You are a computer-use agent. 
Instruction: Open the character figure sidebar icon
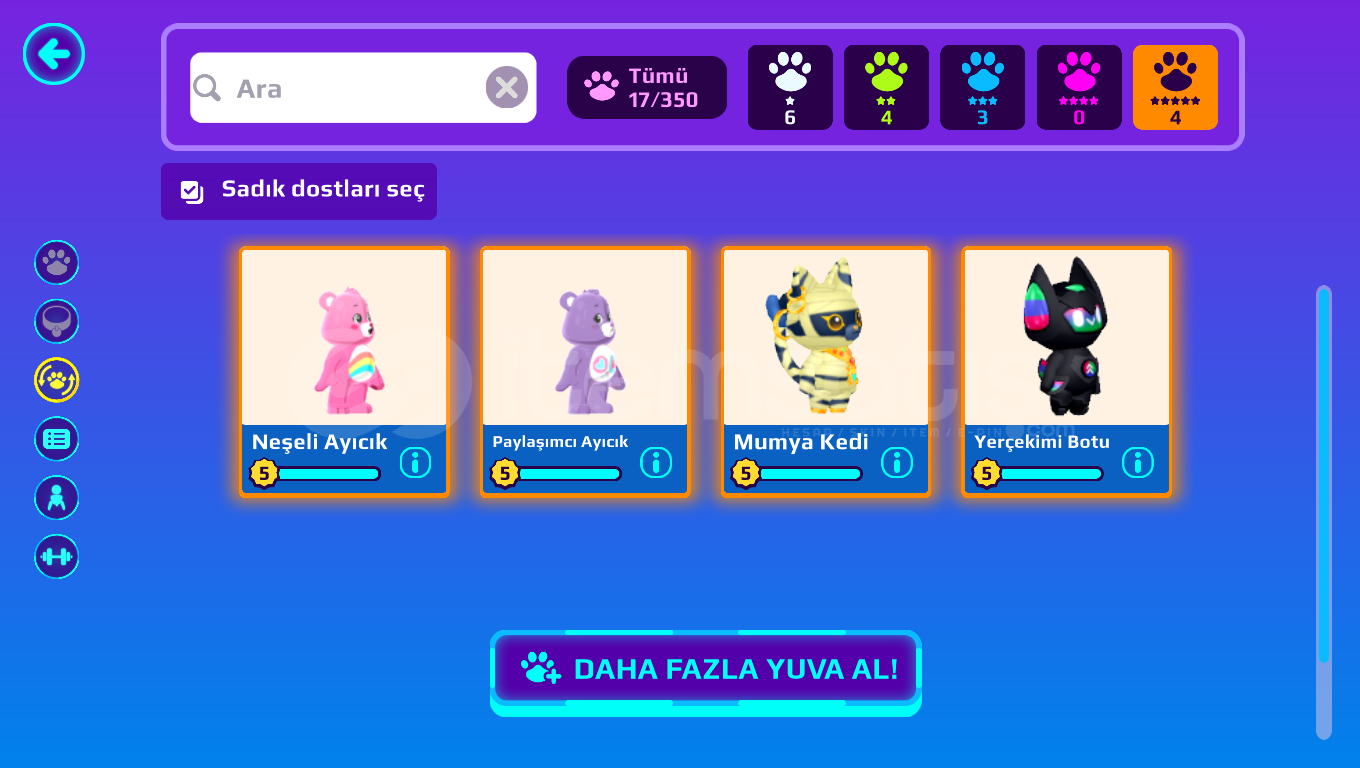tap(57, 498)
